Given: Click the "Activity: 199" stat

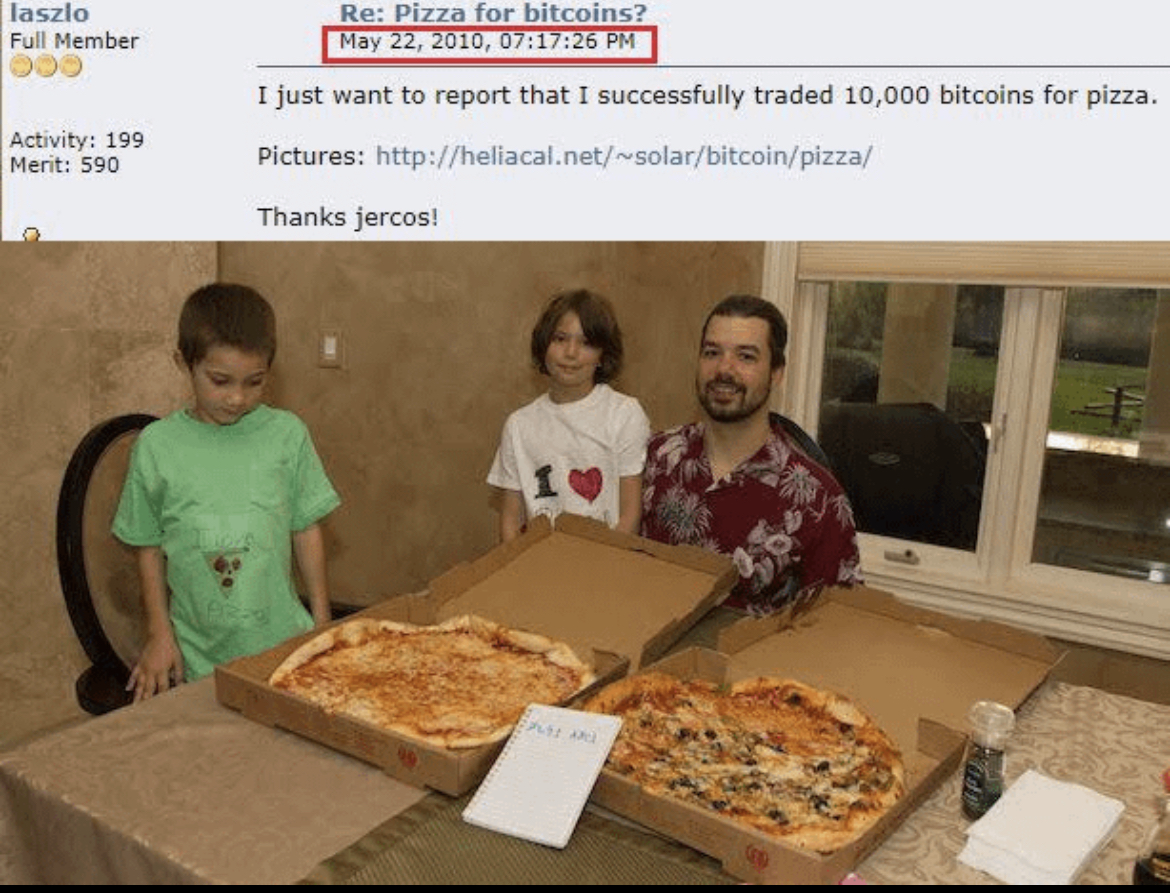Looking at the screenshot, I should [x=77, y=140].
